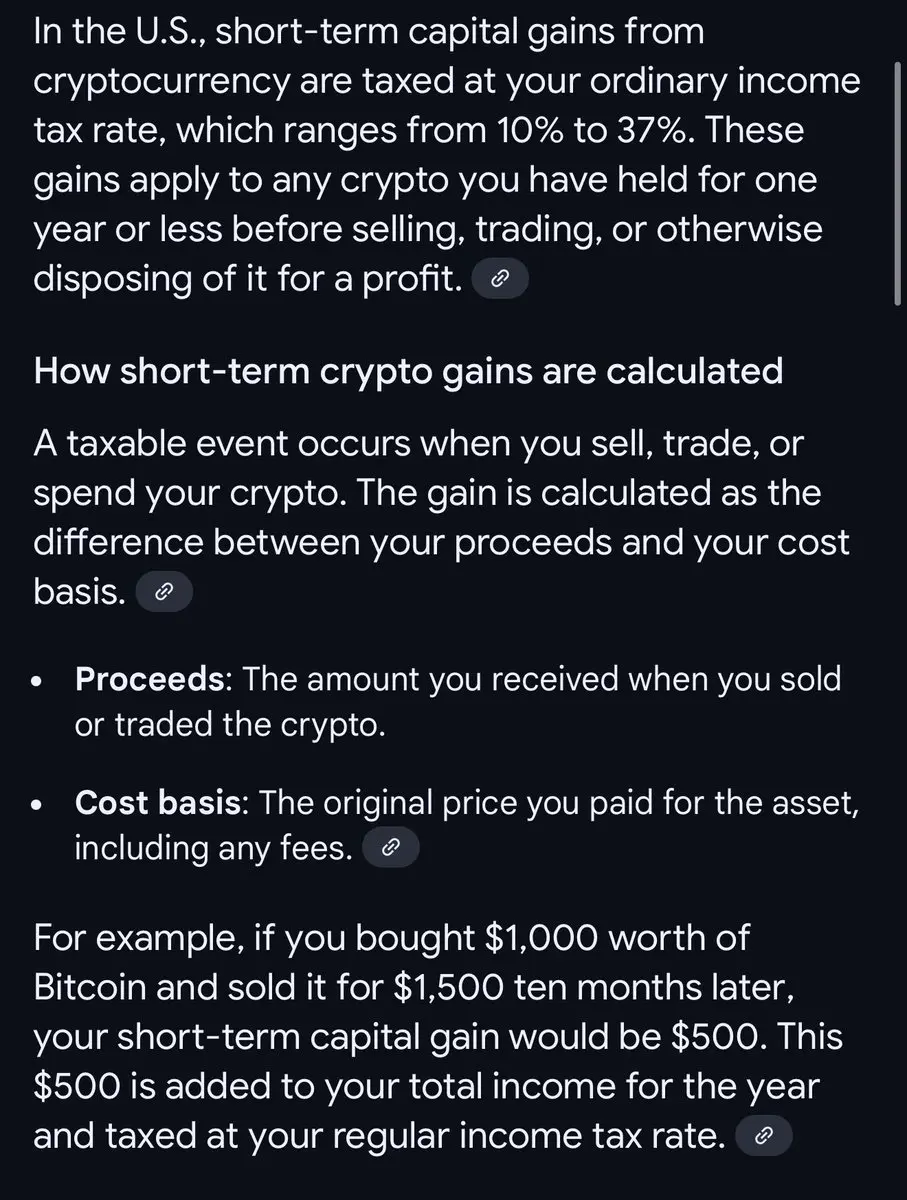
Task: Click the vertical scrollbar thumb on the right
Action: 897,184
